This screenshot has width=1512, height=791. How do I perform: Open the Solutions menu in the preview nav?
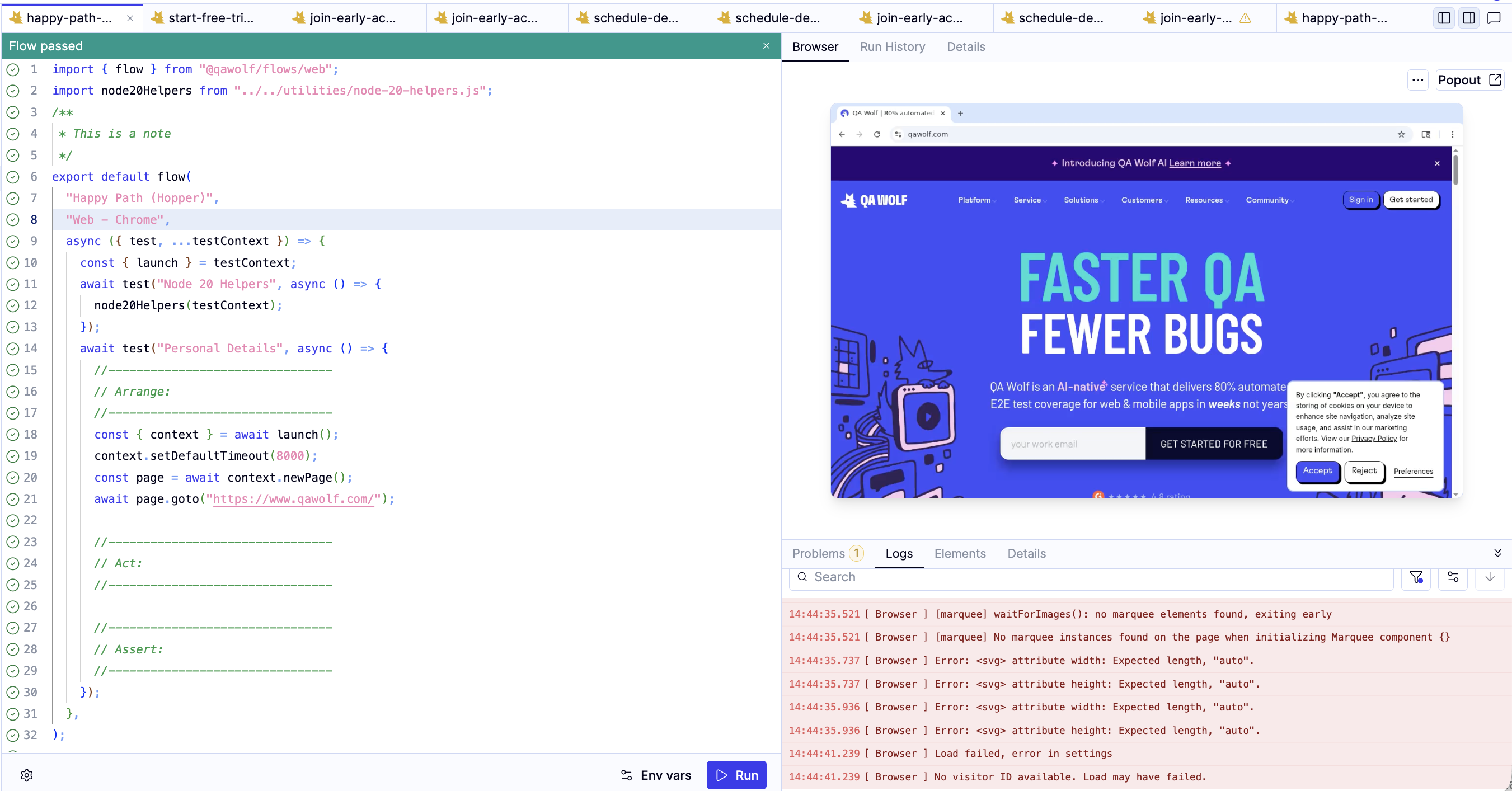point(1082,200)
